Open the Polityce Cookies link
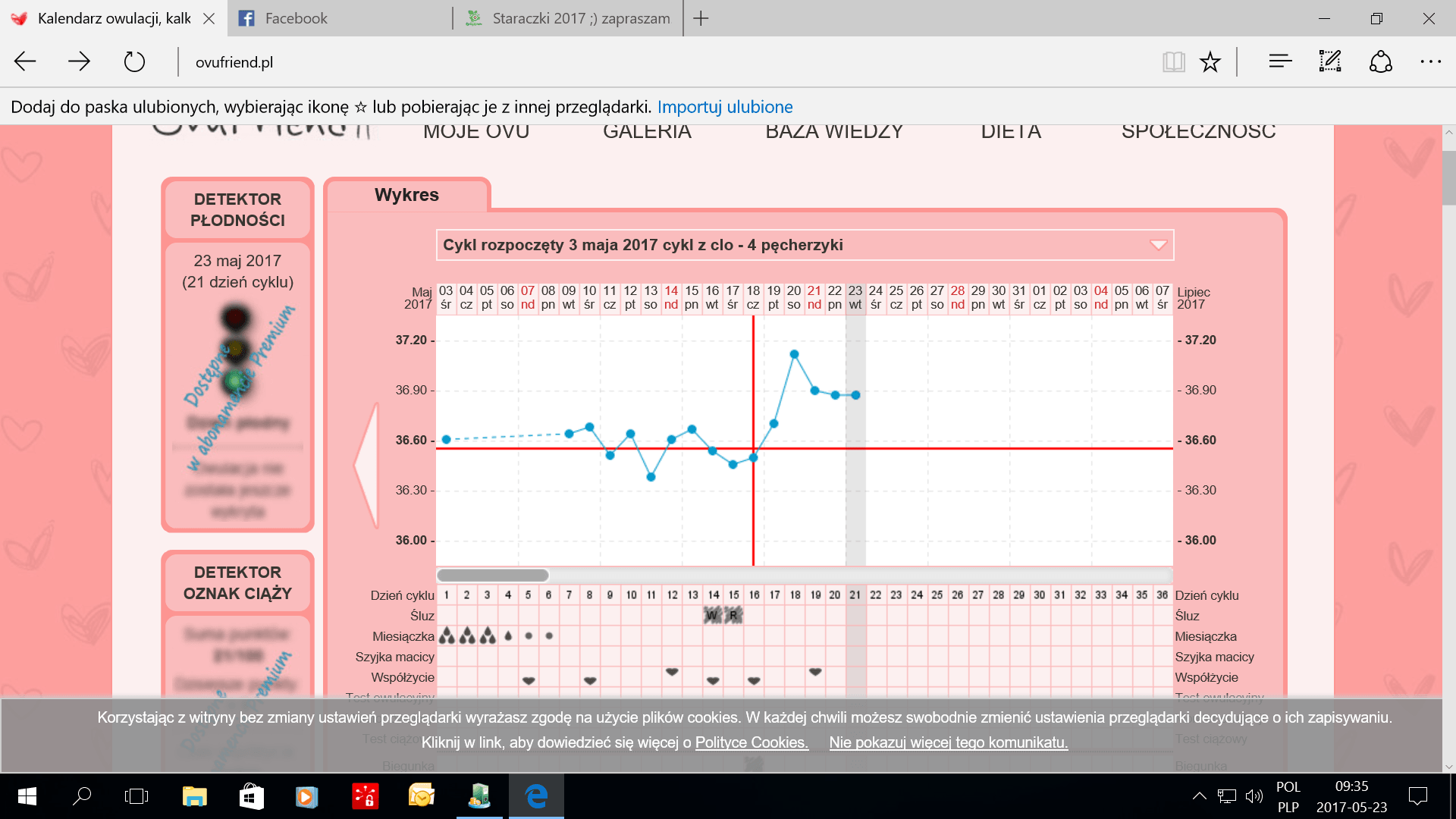 click(752, 742)
